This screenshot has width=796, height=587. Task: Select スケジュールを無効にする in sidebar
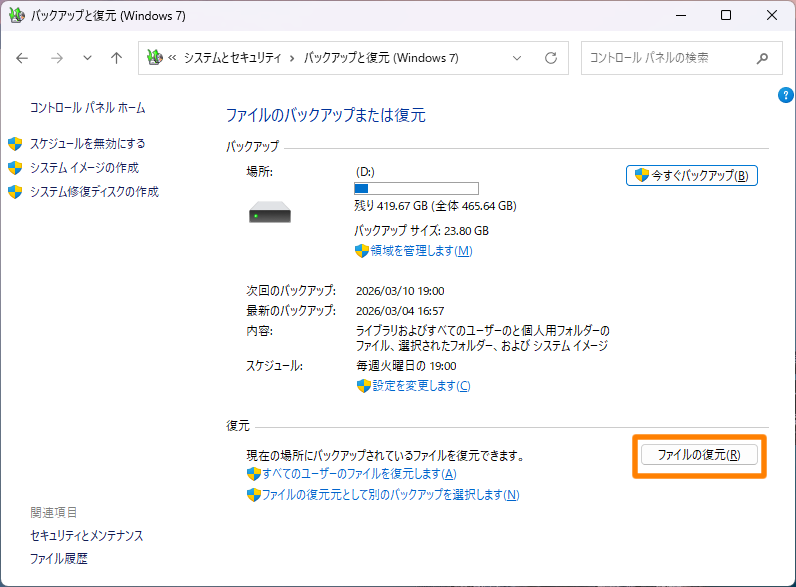click(x=87, y=143)
